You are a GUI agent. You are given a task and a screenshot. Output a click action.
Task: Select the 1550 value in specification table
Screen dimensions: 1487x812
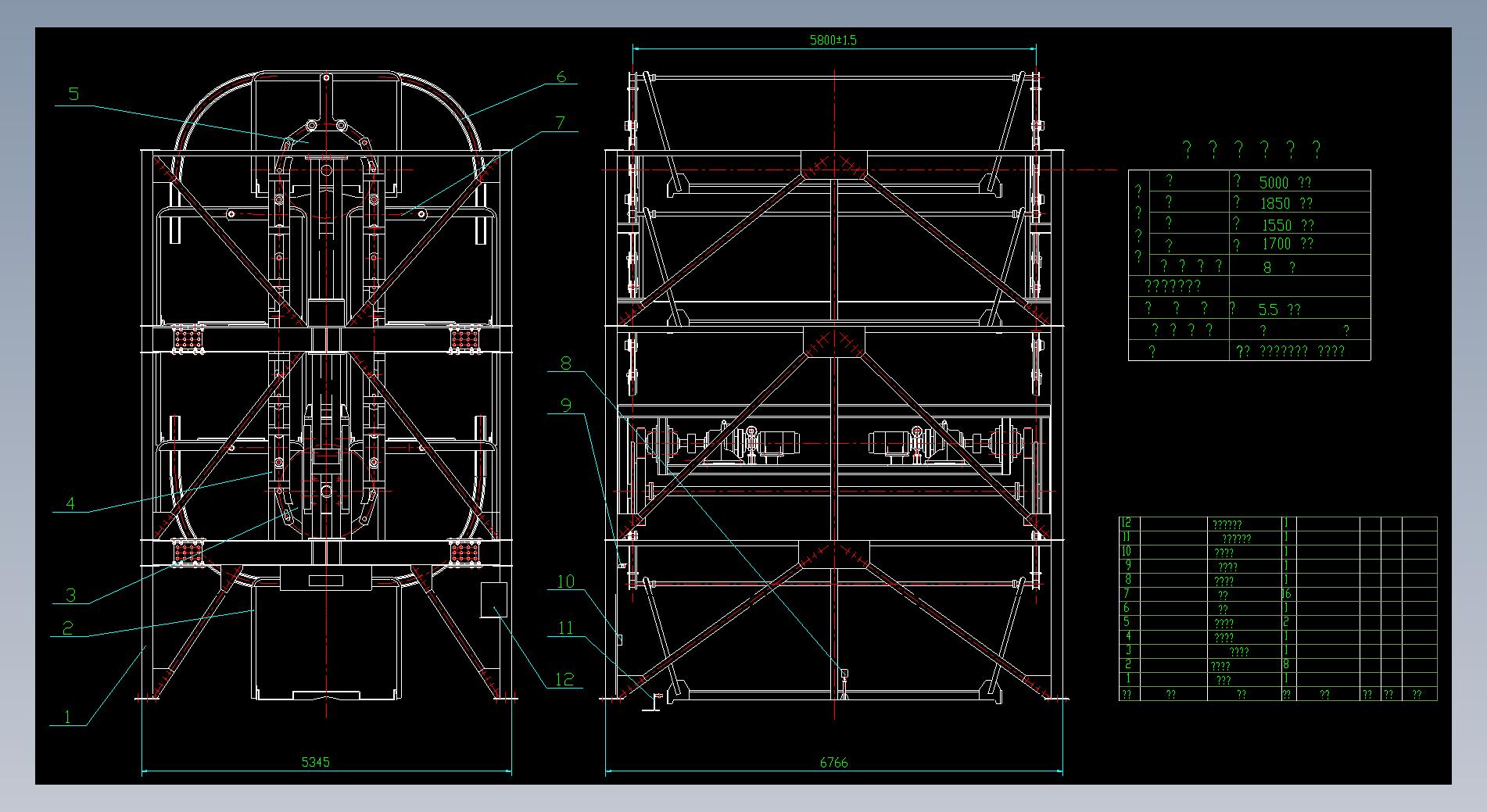[x=1277, y=225]
